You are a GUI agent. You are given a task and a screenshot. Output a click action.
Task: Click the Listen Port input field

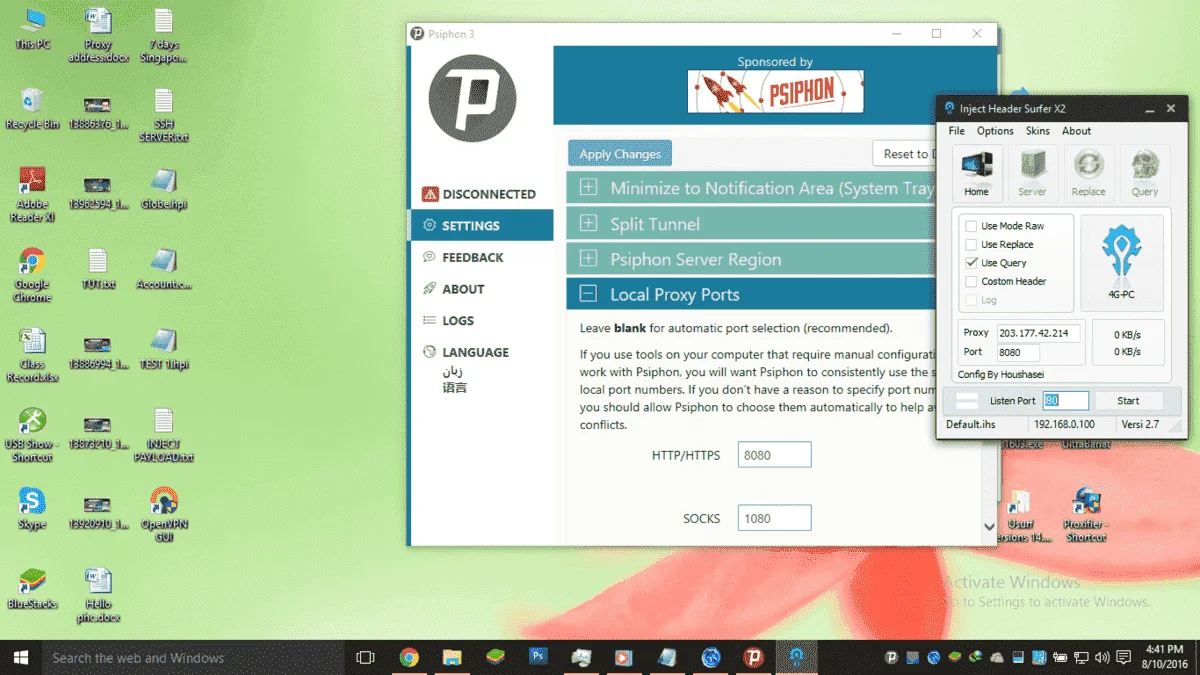coord(1066,400)
